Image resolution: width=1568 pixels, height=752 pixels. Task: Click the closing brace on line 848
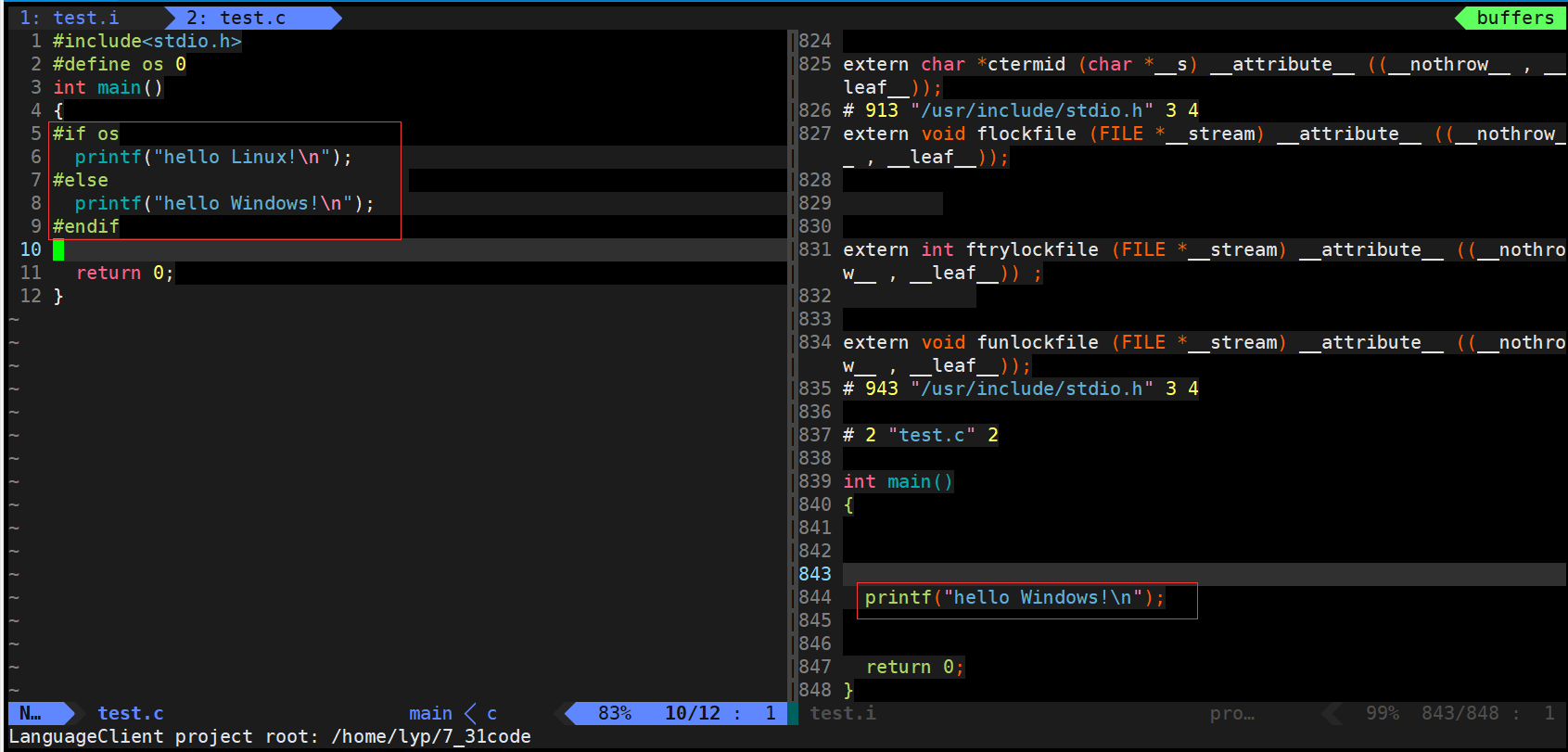[848, 690]
